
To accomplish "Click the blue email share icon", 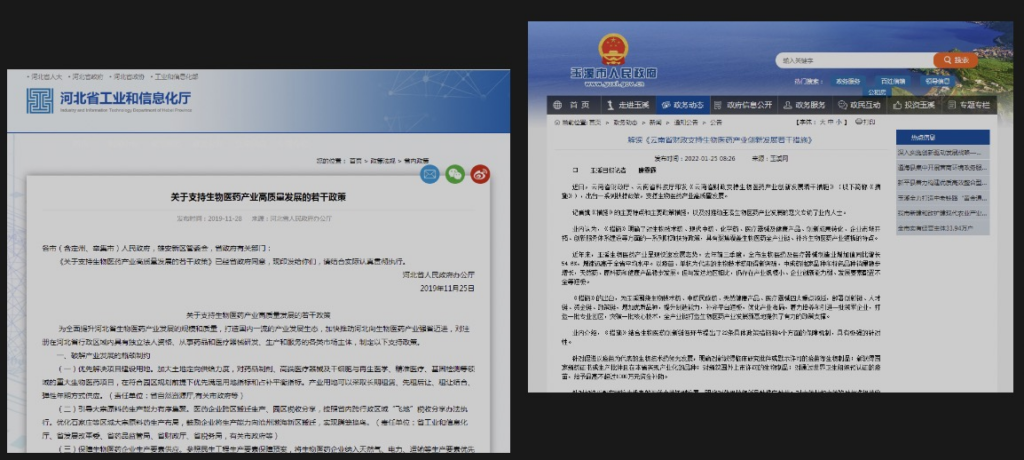I will (x=430, y=175).
